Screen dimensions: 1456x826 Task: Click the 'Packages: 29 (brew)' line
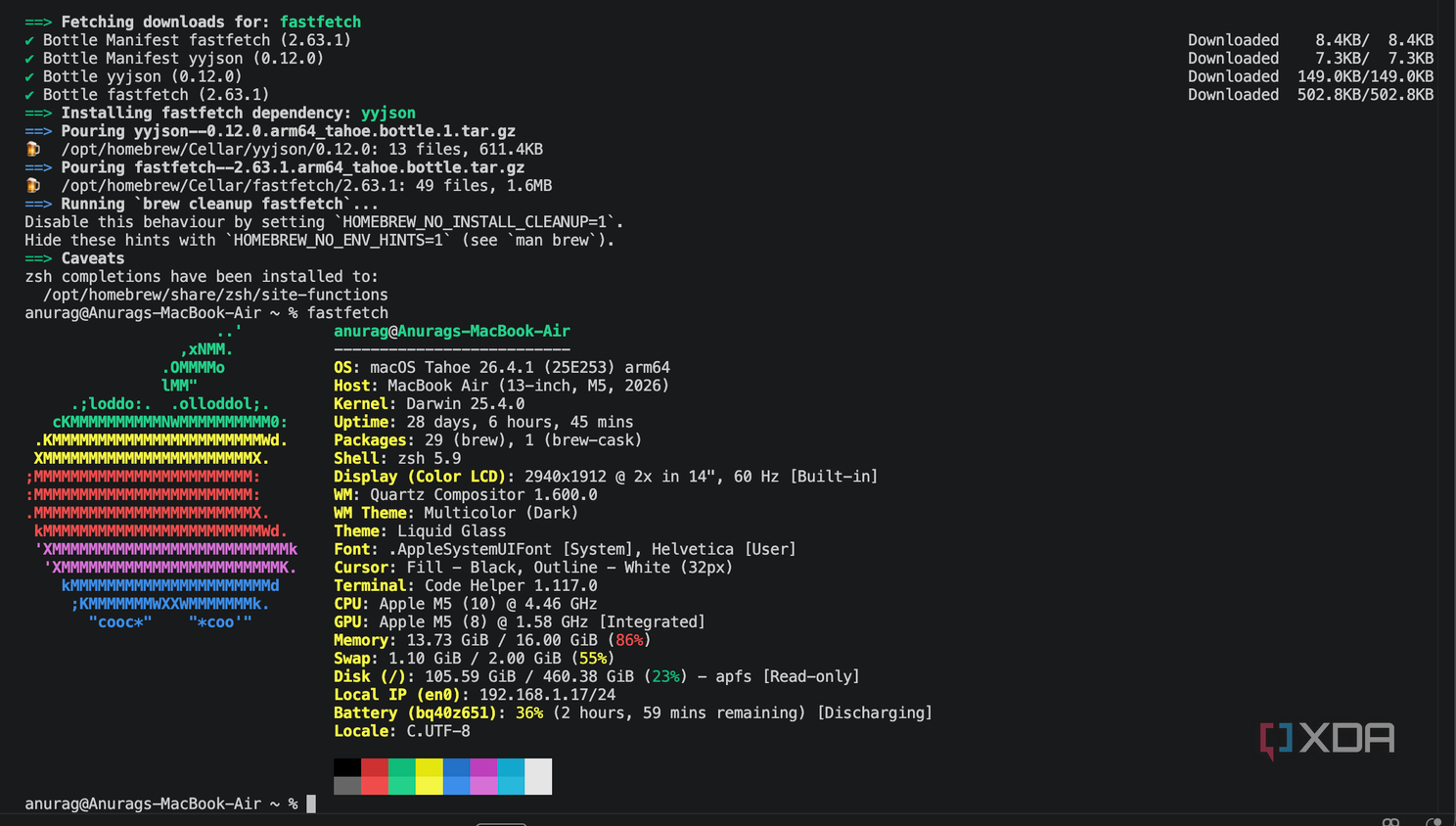488,440
